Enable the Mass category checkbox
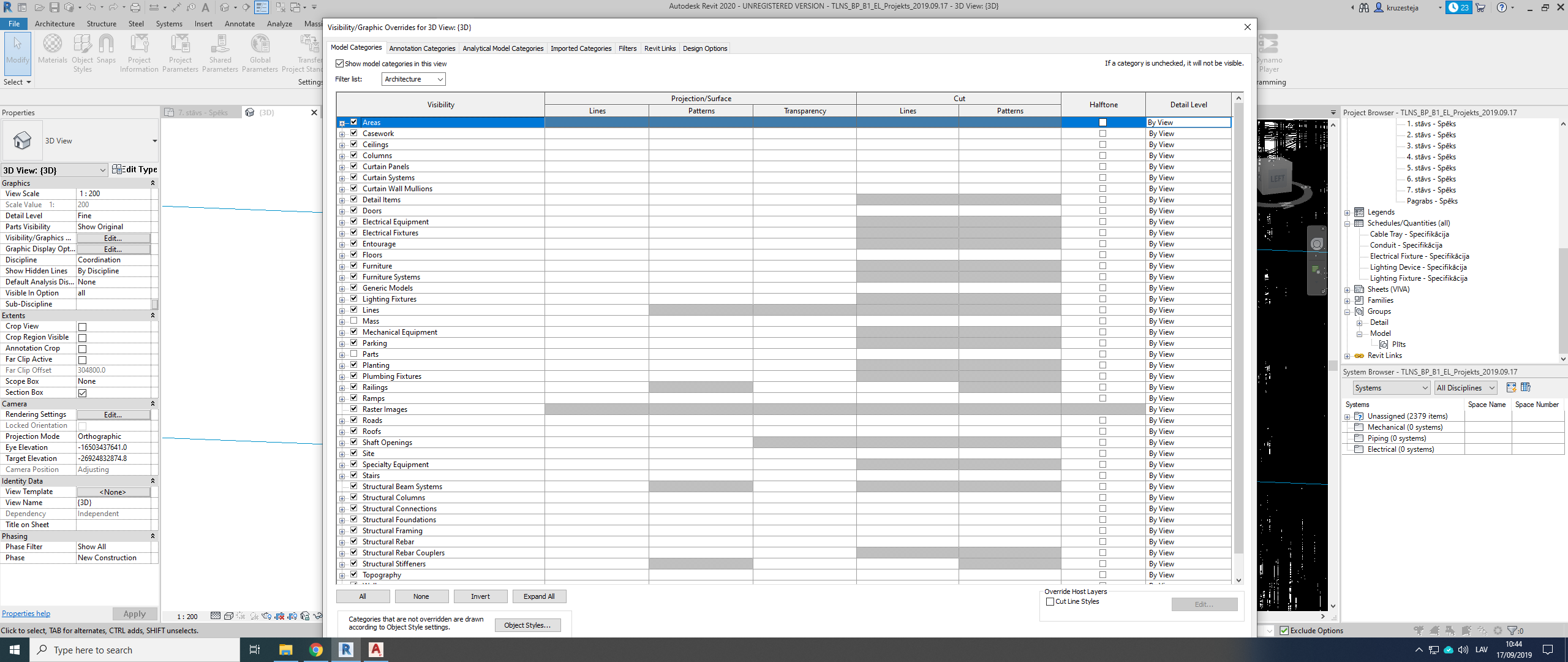Image resolution: width=1568 pixels, height=662 pixels. [354, 321]
